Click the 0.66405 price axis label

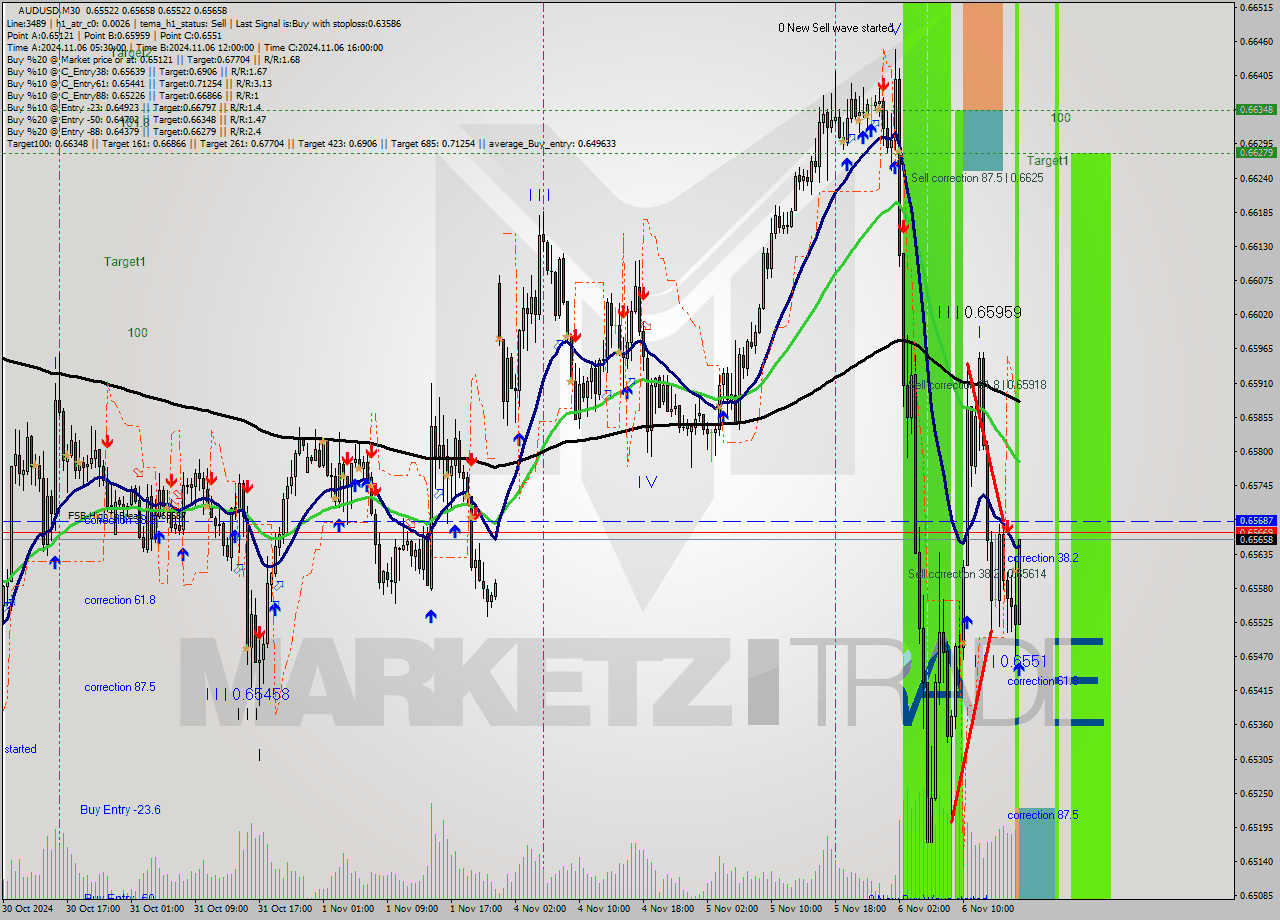(x=1256, y=75)
